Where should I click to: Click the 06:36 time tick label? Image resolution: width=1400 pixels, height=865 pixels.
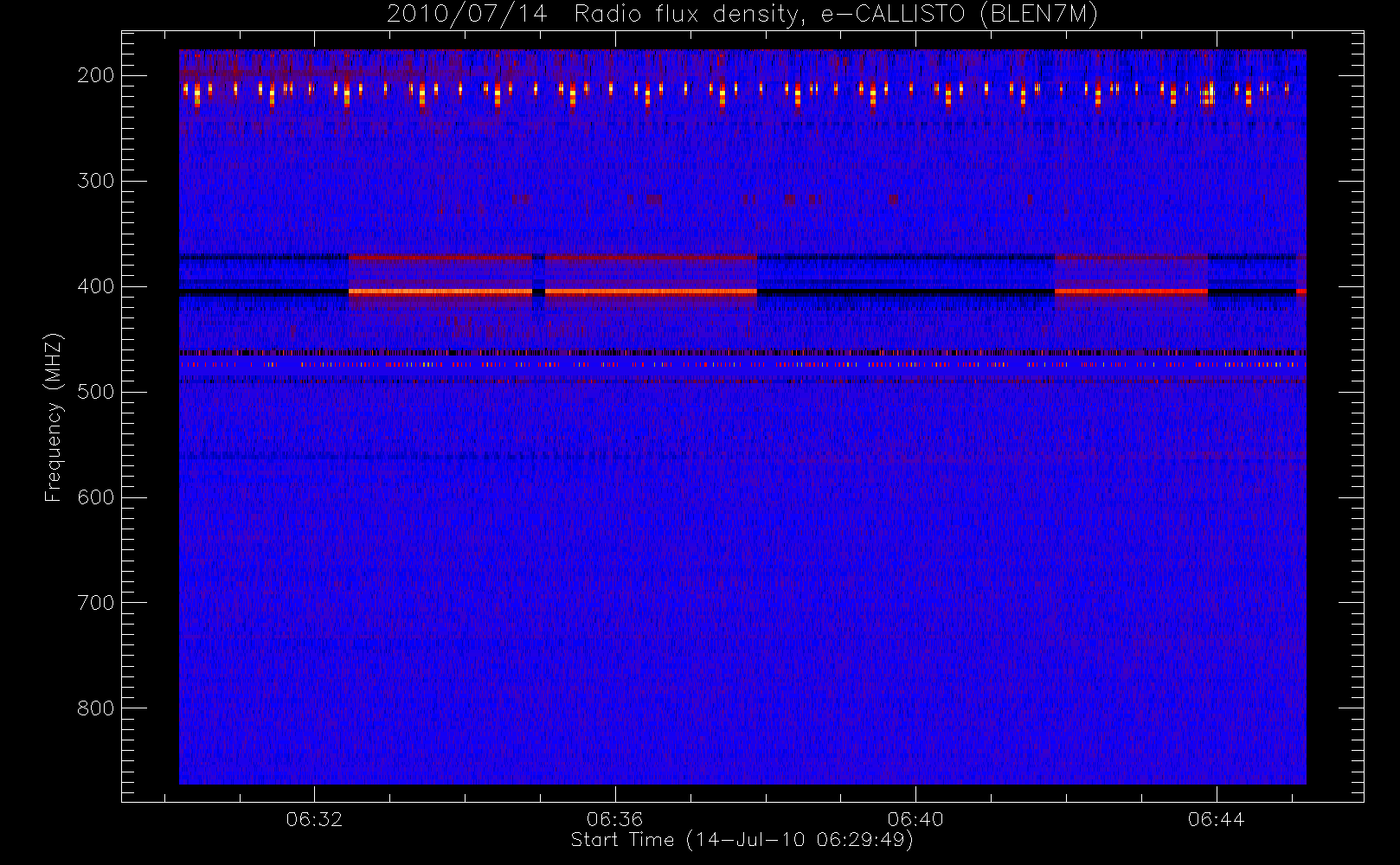click(x=614, y=819)
